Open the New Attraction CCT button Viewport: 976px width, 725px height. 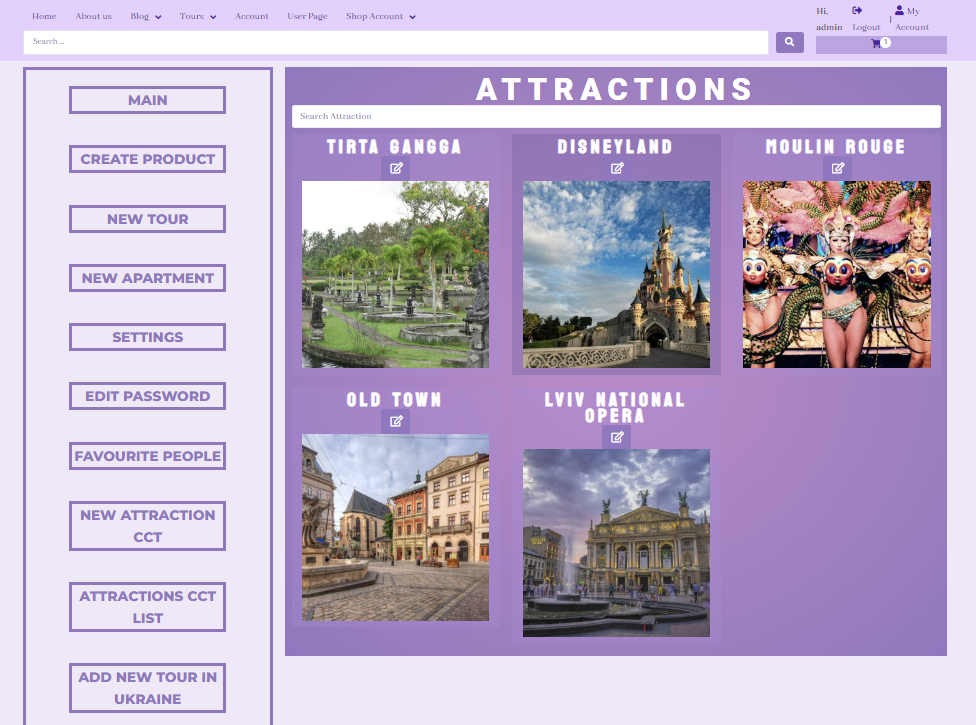pyautogui.click(x=147, y=526)
